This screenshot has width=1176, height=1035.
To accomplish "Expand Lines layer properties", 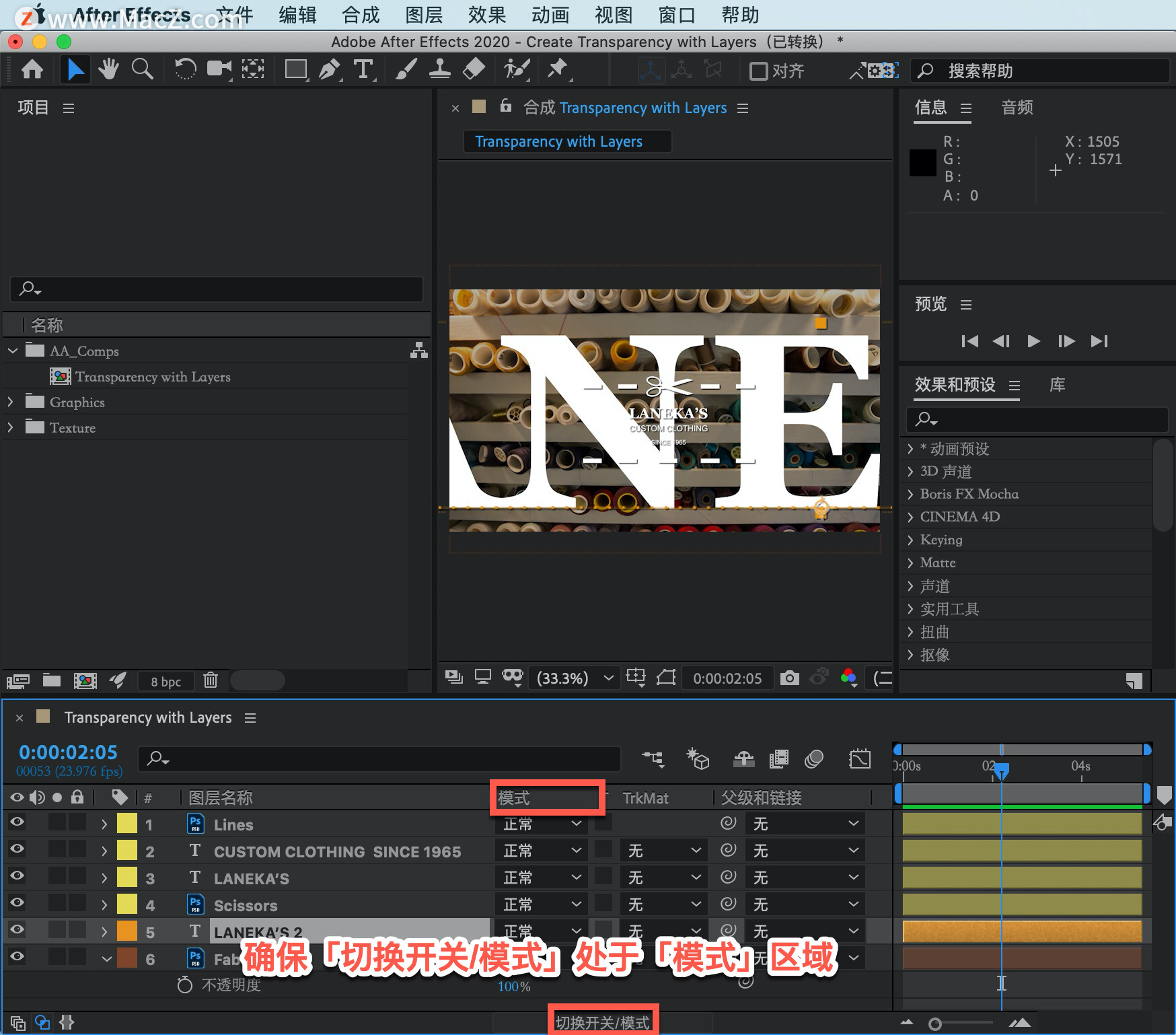I will pos(104,824).
